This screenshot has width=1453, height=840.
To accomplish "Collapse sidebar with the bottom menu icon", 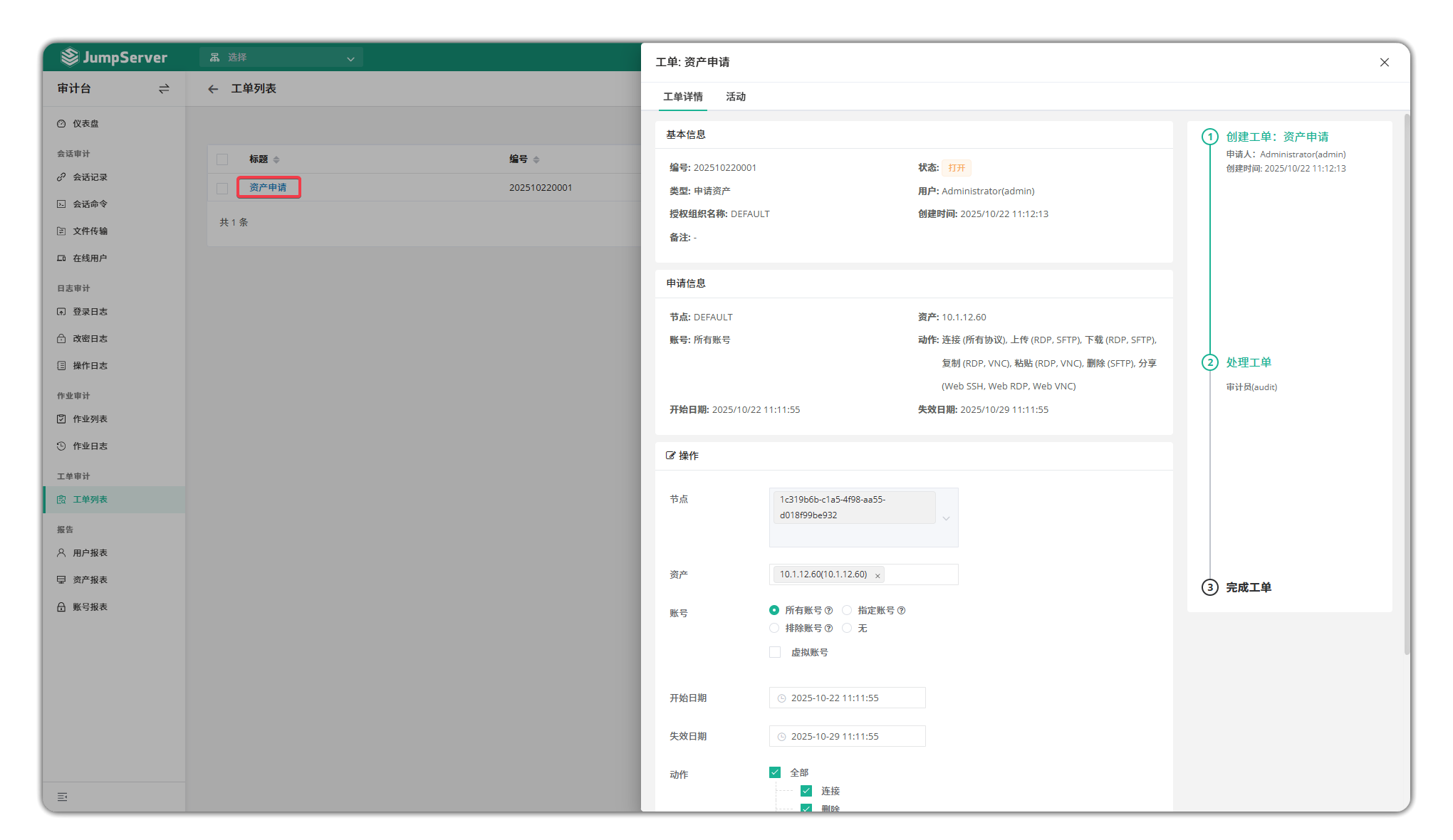I will point(63,797).
